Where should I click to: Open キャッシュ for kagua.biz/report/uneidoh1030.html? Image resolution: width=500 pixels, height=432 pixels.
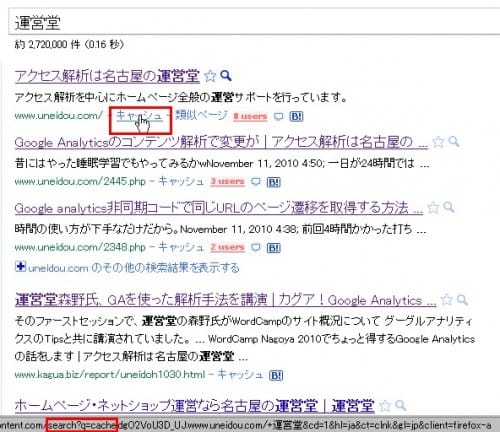point(240,375)
